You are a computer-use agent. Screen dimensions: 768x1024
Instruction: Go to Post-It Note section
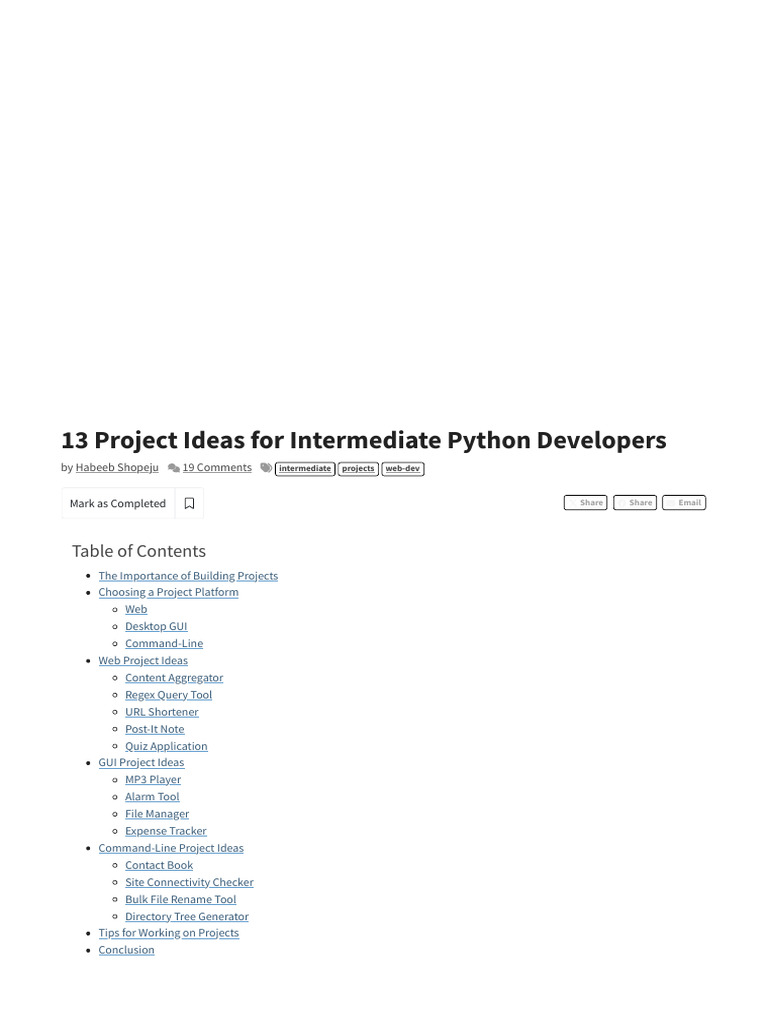155,729
